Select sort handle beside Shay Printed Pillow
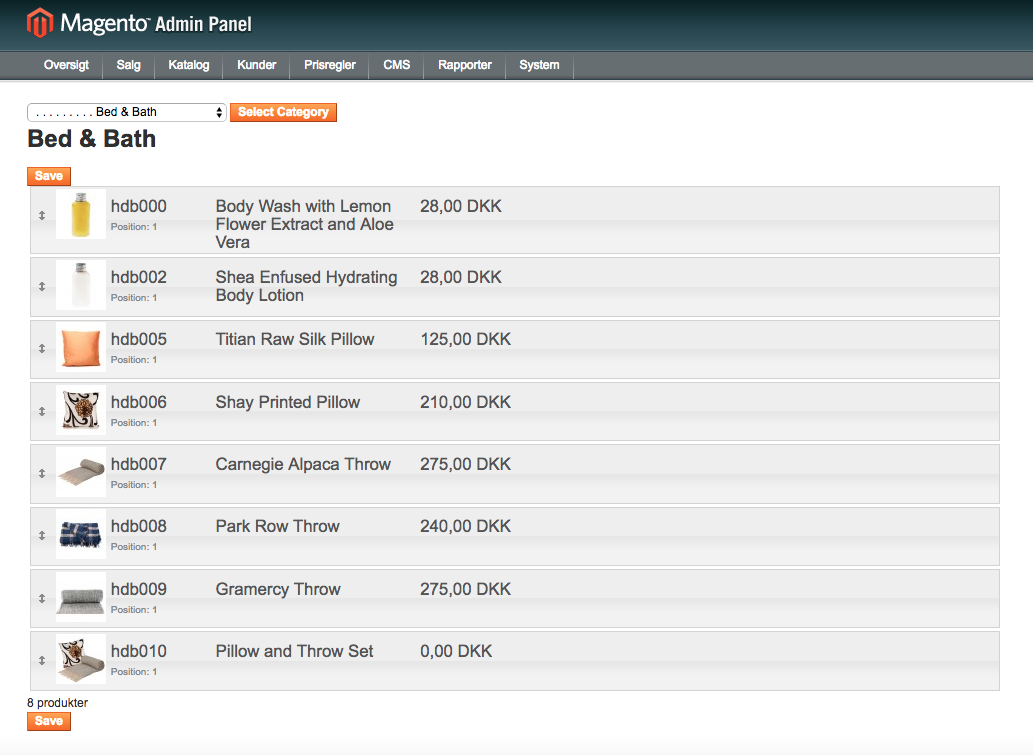The height and width of the screenshot is (755, 1033). coord(42,411)
